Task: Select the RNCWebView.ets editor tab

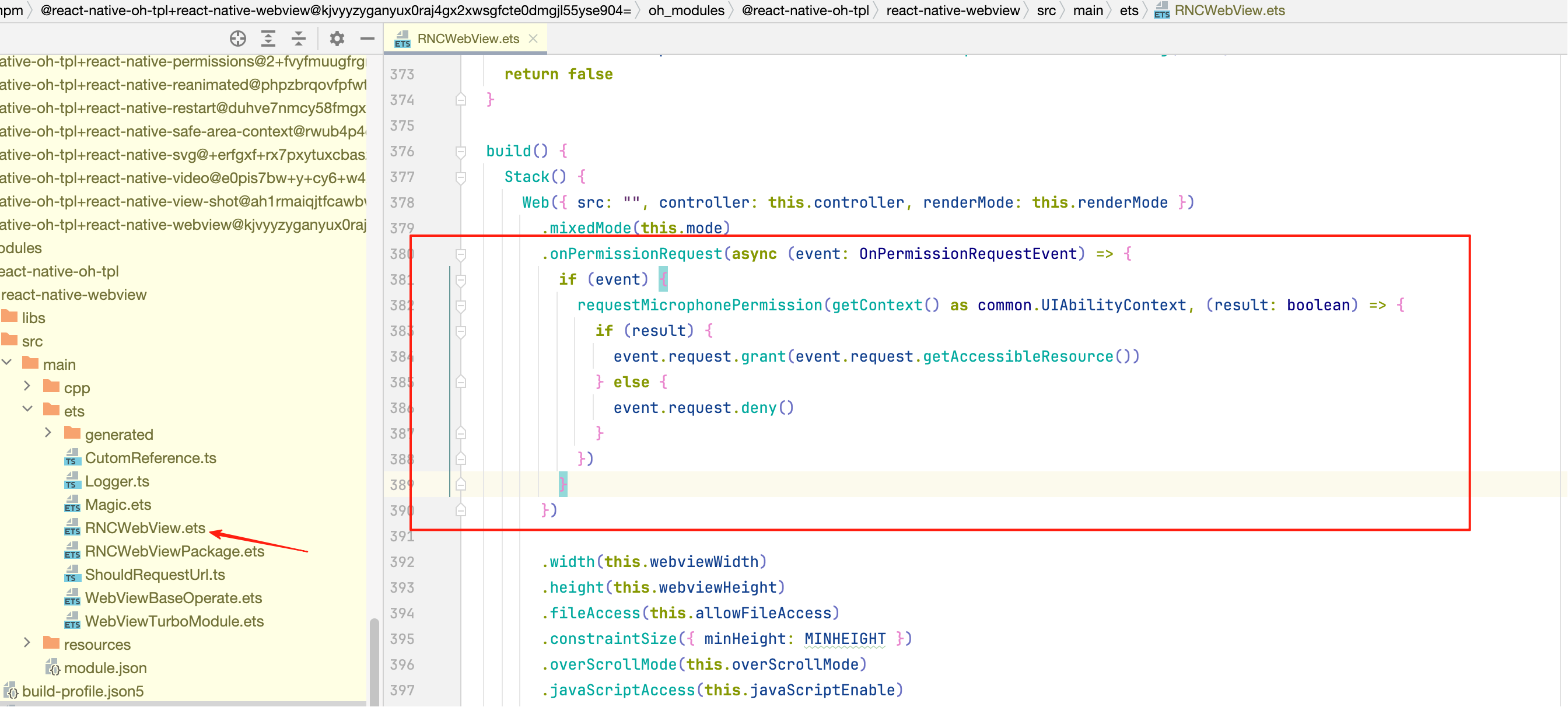Action: click(x=467, y=39)
